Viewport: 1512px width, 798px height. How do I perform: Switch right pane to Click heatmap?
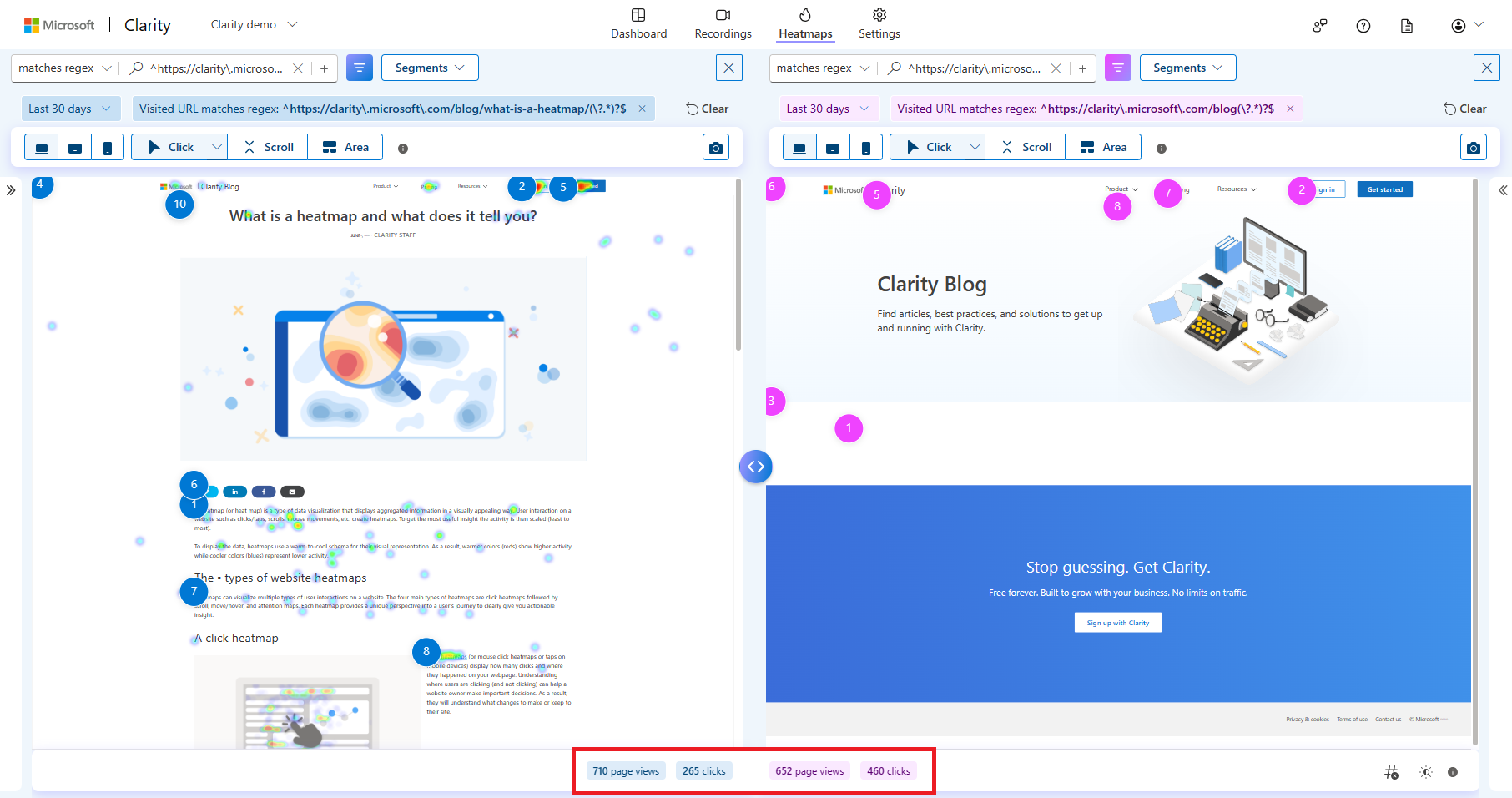pos(929,147)
